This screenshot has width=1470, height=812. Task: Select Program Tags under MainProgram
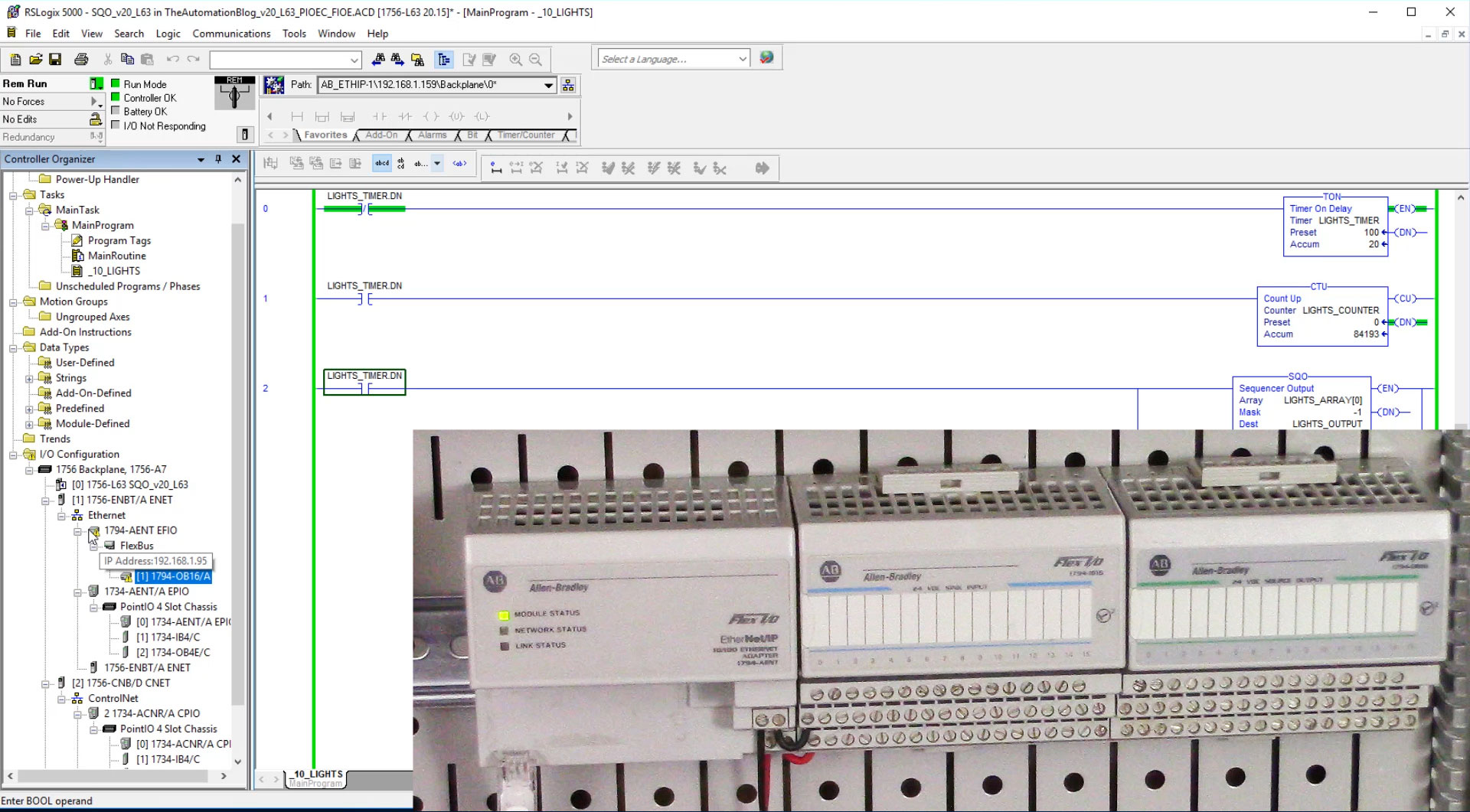click(120, 240)
